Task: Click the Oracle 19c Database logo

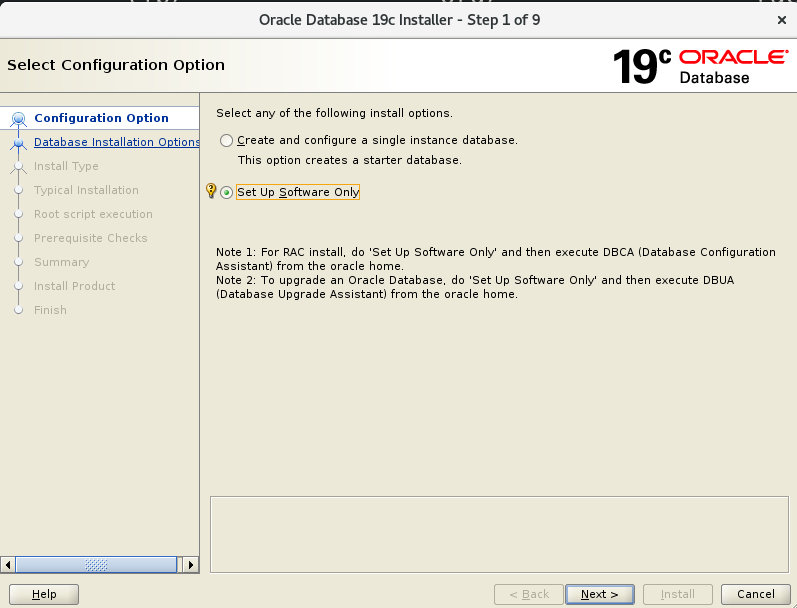Action: [x=701, y=66]
